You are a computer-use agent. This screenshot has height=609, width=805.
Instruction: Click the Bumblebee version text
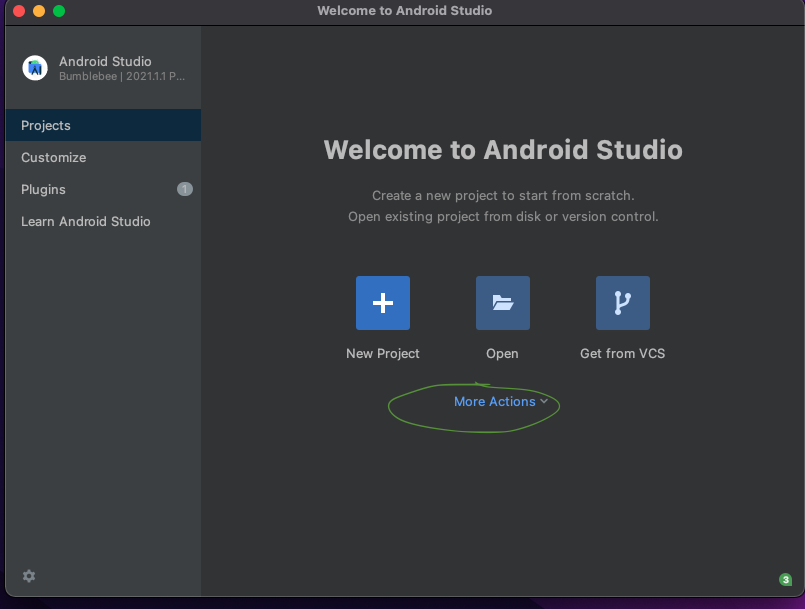pyautogui.click(x=122, y=77)
